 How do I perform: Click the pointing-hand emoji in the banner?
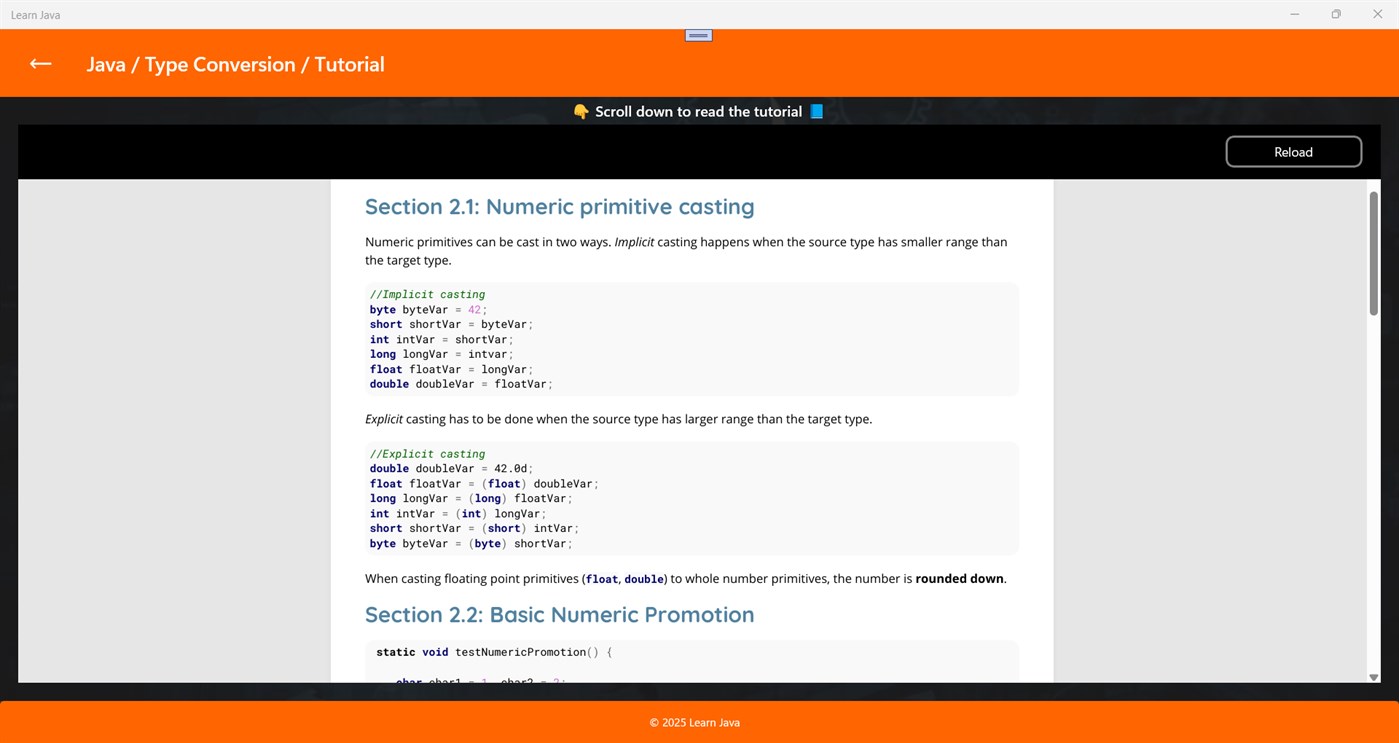point(580,111)
